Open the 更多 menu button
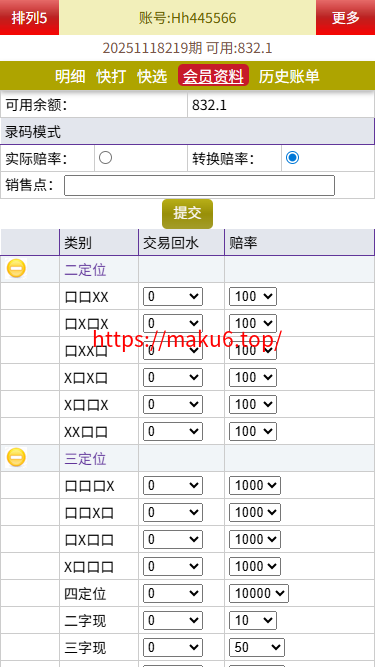 pos(345,17)
